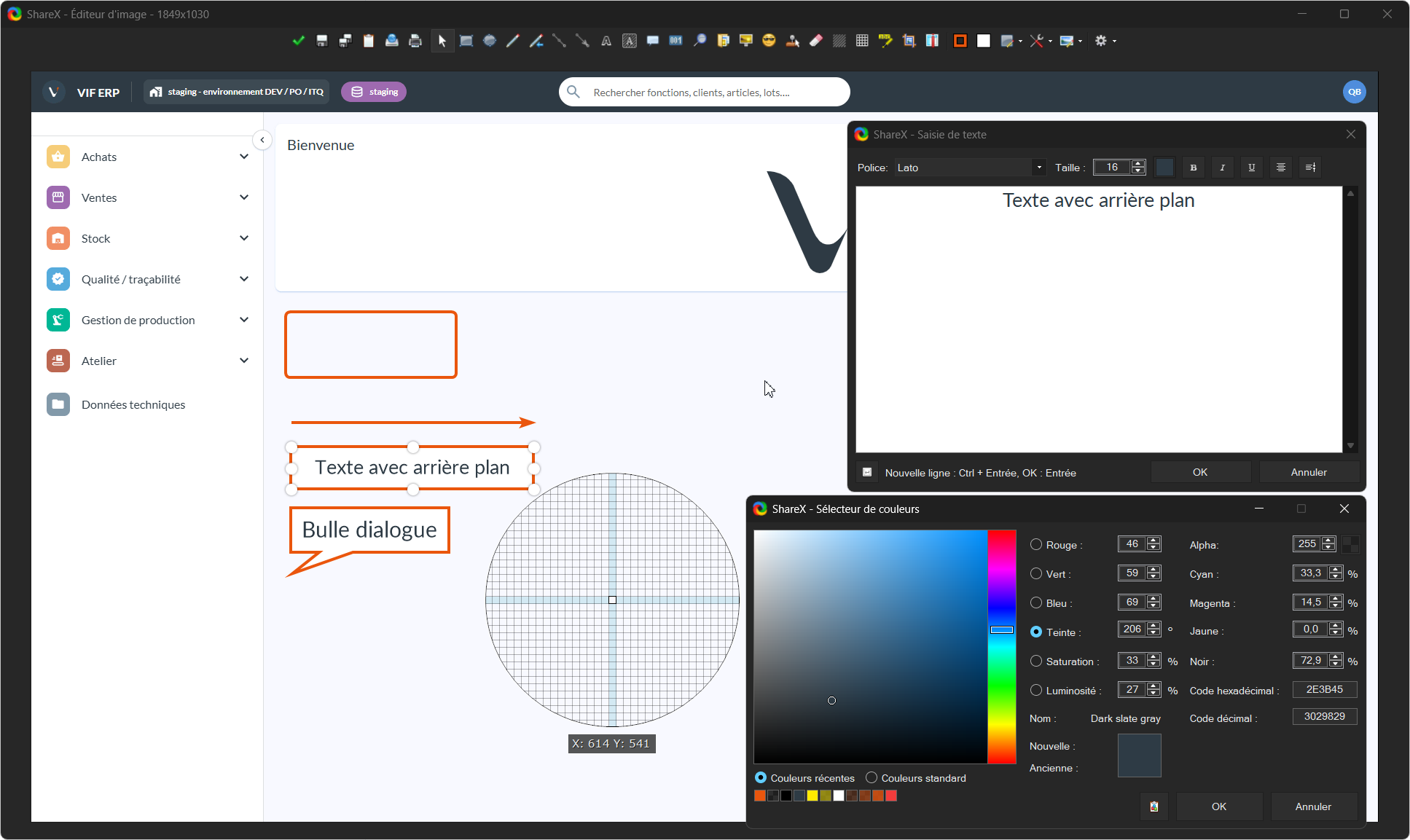Image resolution: width=1410 pixels, height=840 pixels.
Task: Select the Eraser tool in toolbar
Action: point(816,42)
